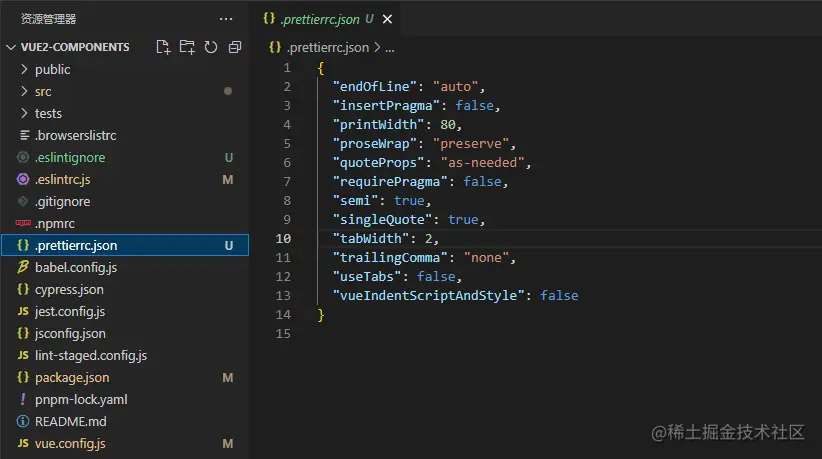This screenshot has height=459, width=822.
Task: Click the breadcrumb chevron separator
Action: click(x=377, y=48)
